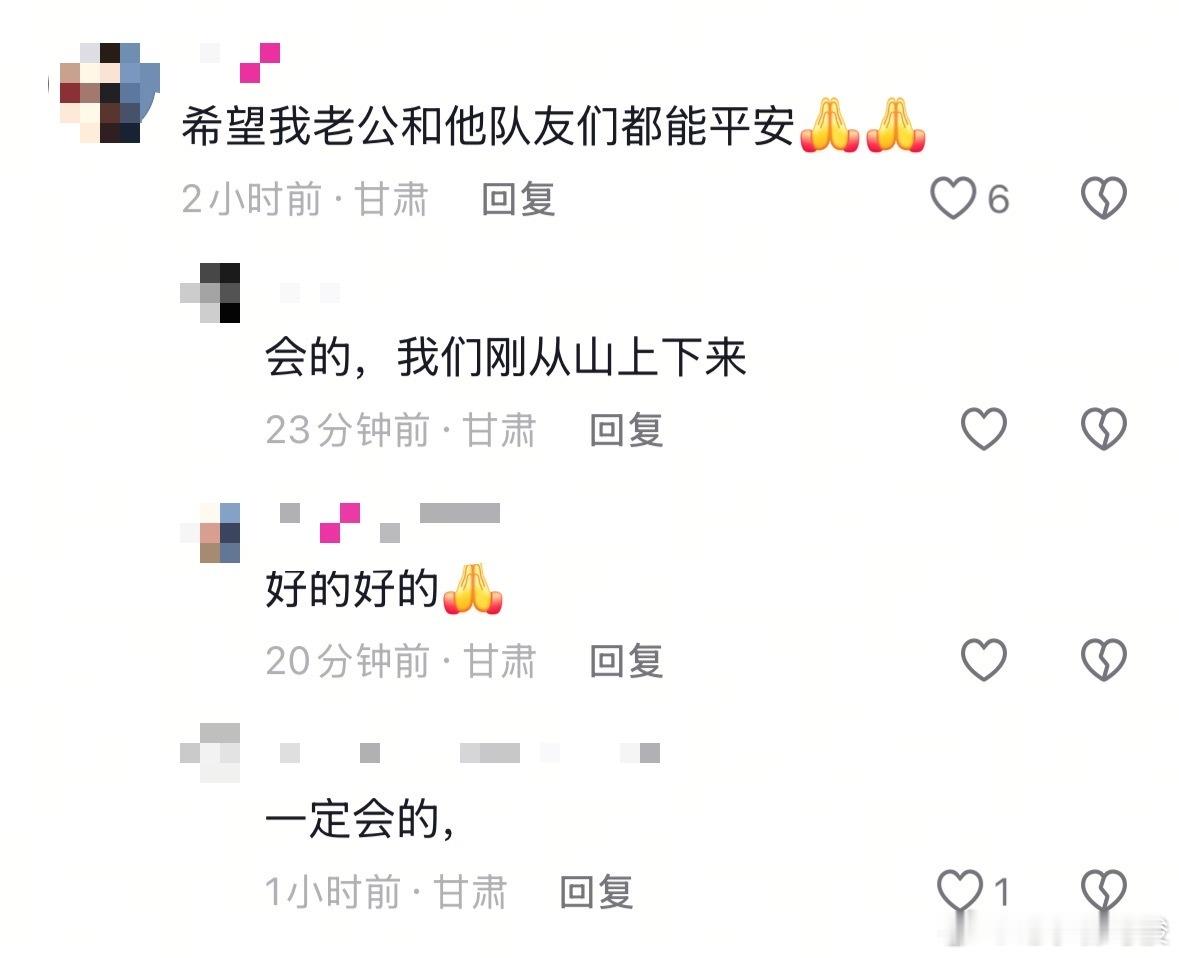Like the 一定会的 reply with 1 like
This screenshot has width=1179, height=958.
pos(960,890)
